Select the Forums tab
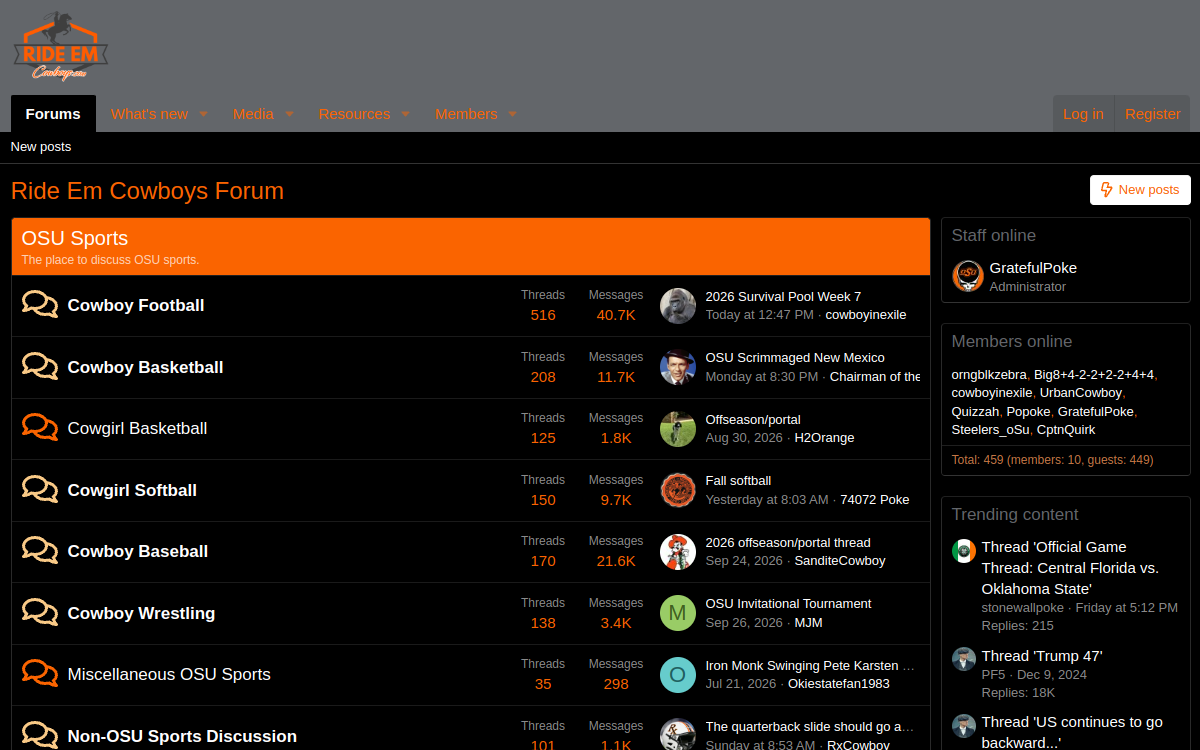 53,114
